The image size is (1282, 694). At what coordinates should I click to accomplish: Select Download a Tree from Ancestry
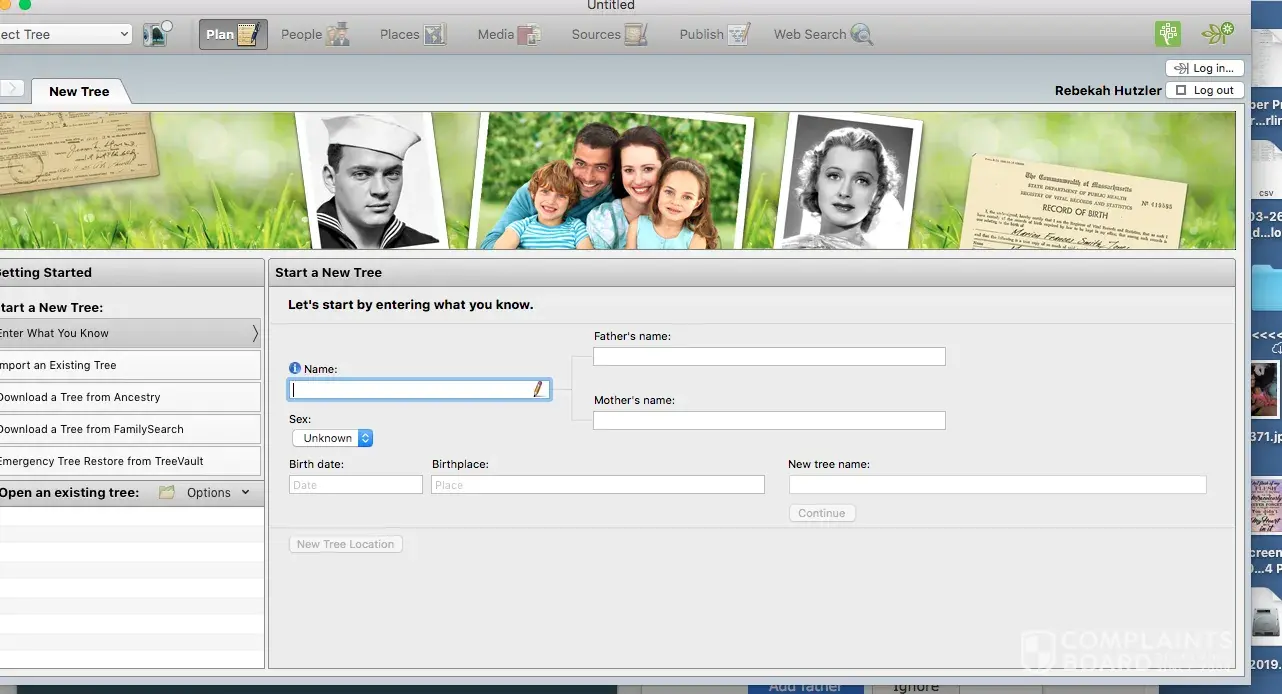point(128,397)
